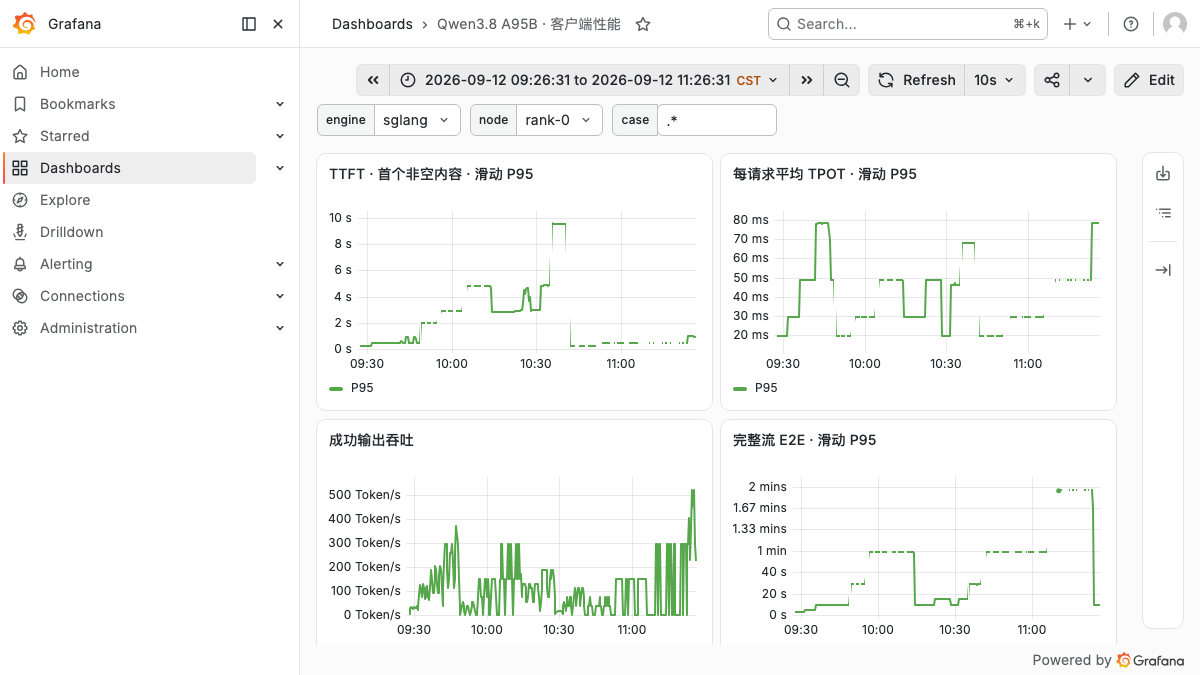Click the 成功输出吞吐 panel title

(x=371, y=440)
